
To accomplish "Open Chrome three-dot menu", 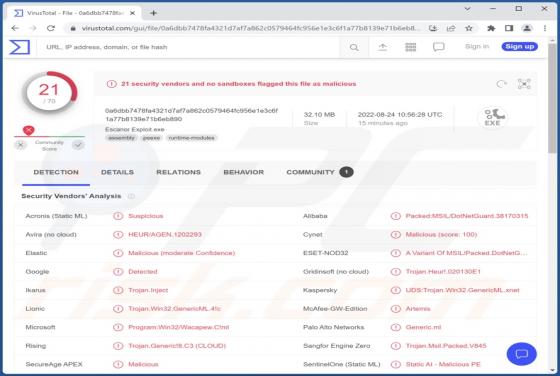I will pyautogui.click(x=545, y=28).
